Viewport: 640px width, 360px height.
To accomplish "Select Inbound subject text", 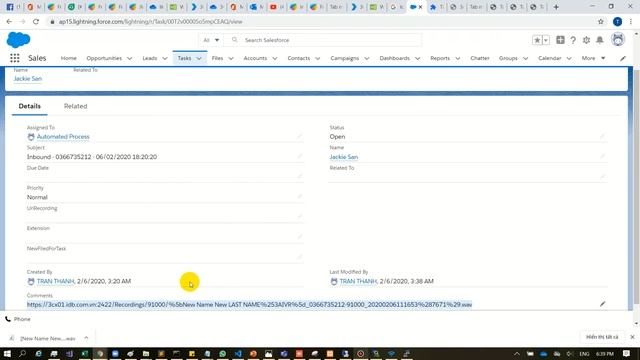I will (x=92, y=157).
